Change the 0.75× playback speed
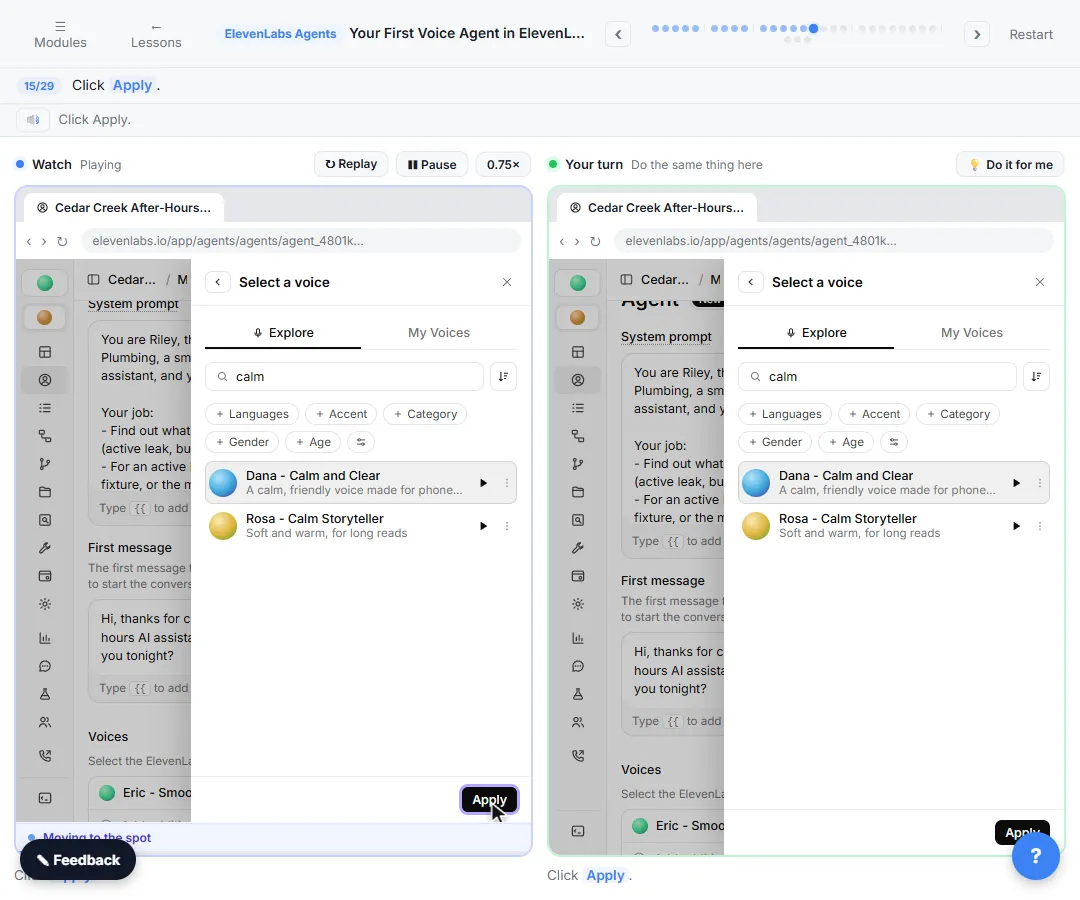Viewport: 1080px width, 900px height. point(503,165)
